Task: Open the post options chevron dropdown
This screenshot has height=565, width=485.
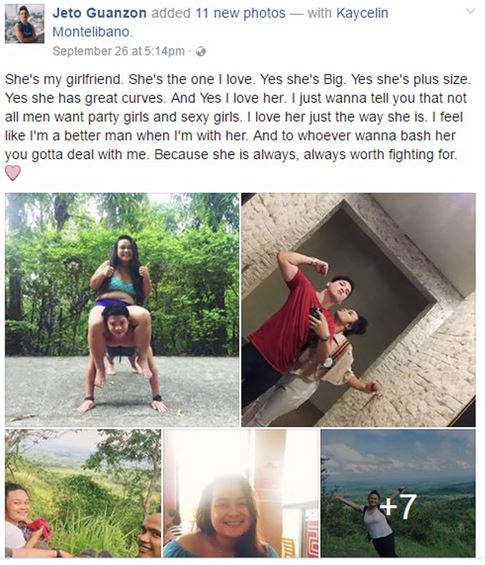Action: (470, 12)
